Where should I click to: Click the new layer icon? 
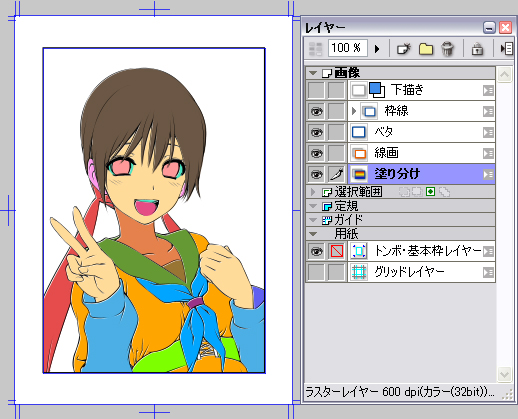point(404,49)
